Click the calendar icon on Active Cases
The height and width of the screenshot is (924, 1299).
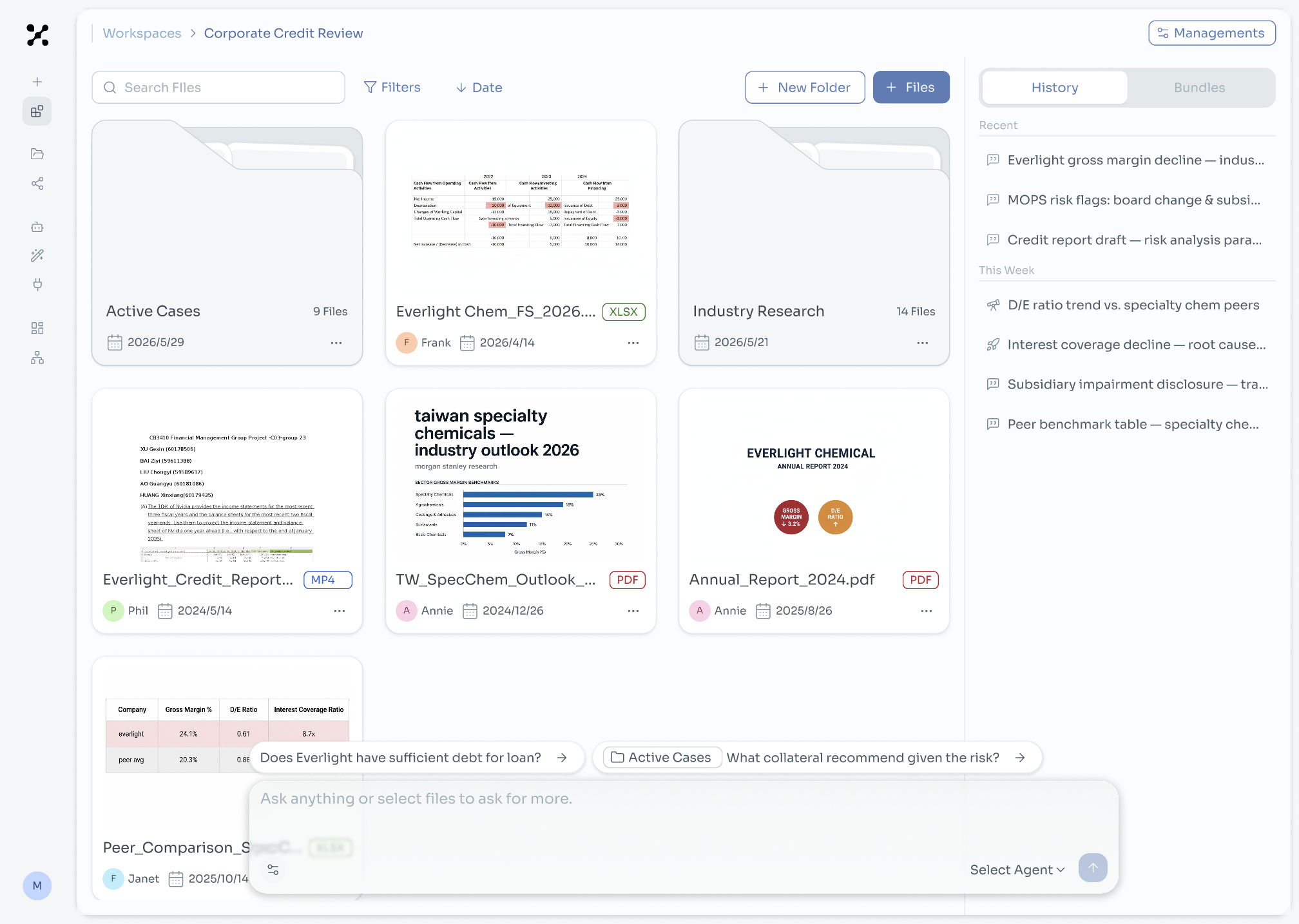pos(115,342)
